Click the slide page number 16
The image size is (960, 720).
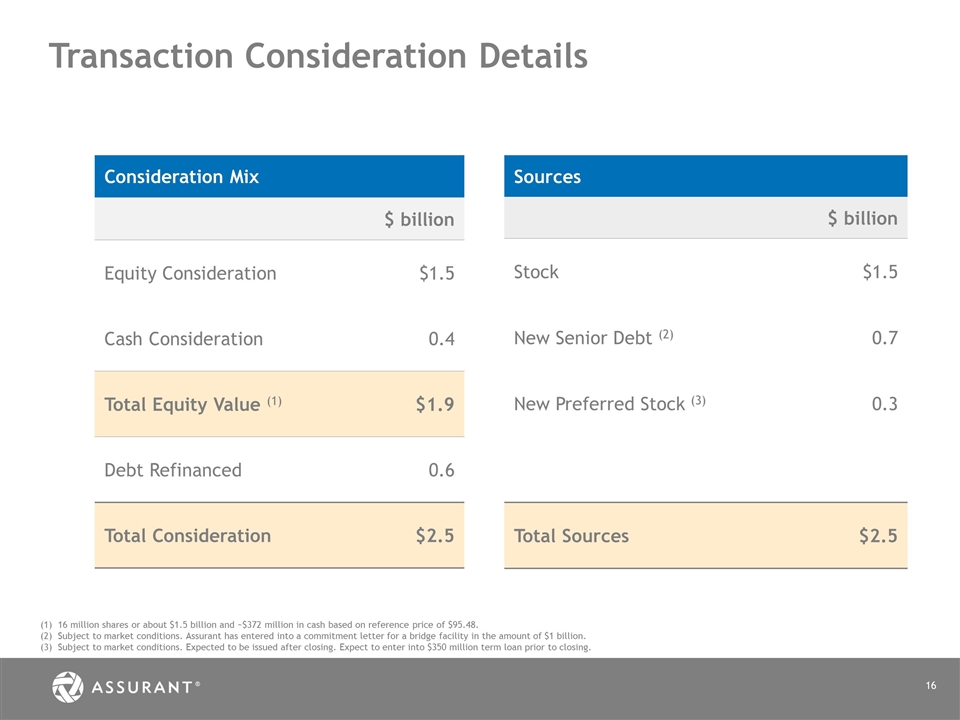pos(930,685)
